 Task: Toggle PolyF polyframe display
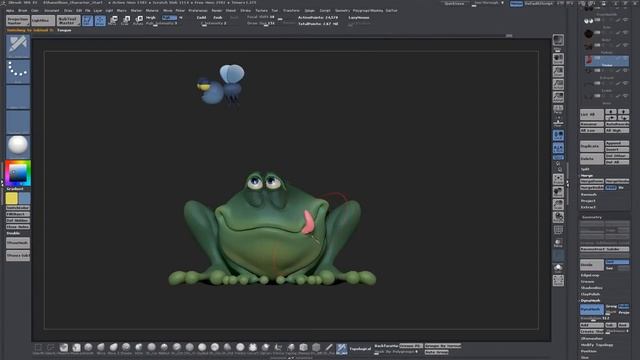coord(558,230)
